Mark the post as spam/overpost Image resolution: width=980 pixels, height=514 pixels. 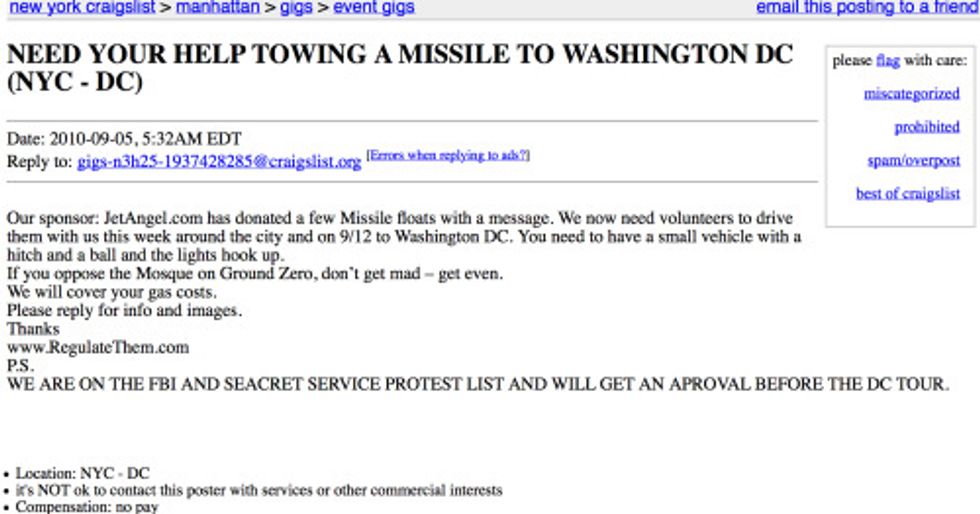point(914,161)
